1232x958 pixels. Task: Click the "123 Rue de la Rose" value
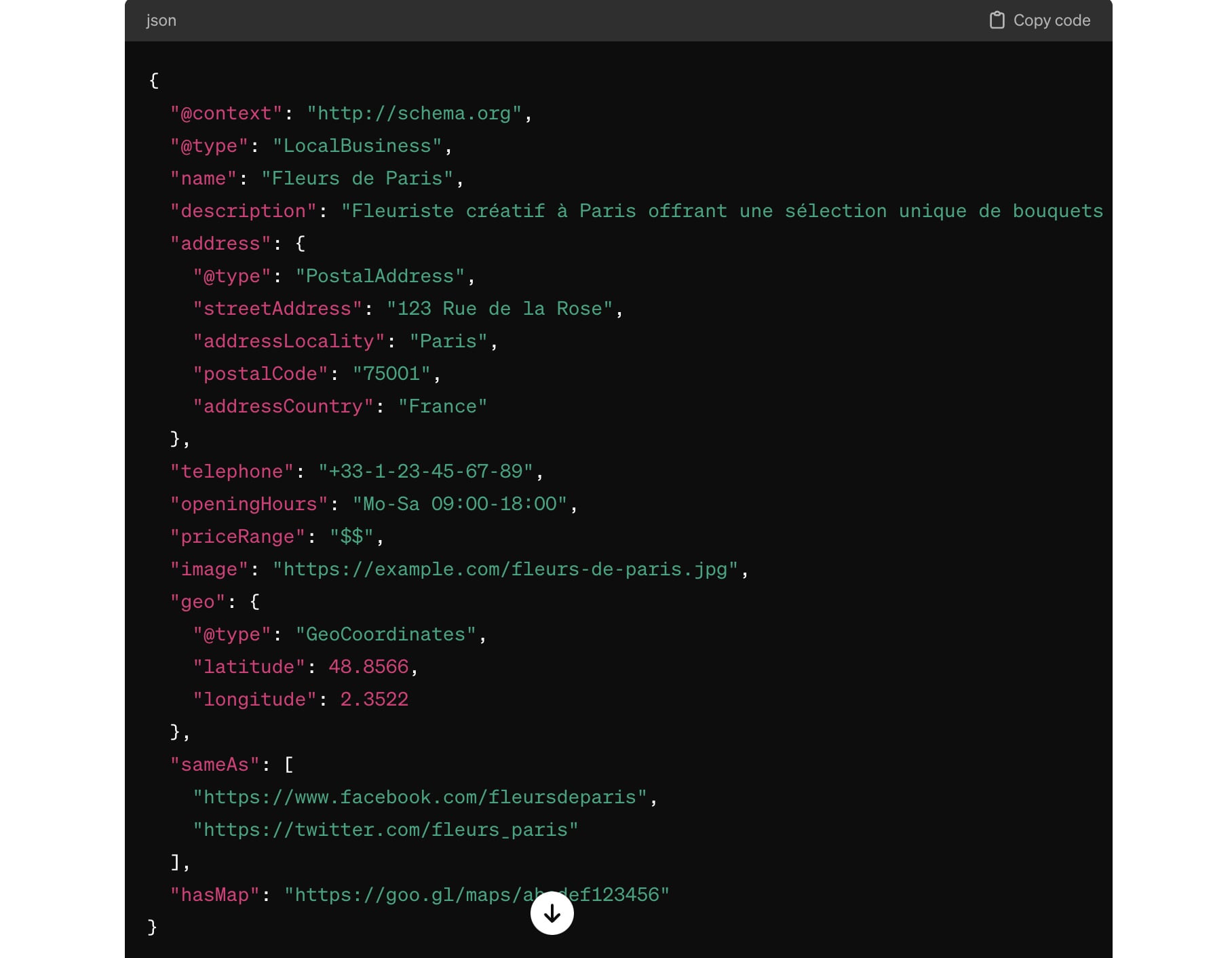click(x=499, y=309)
